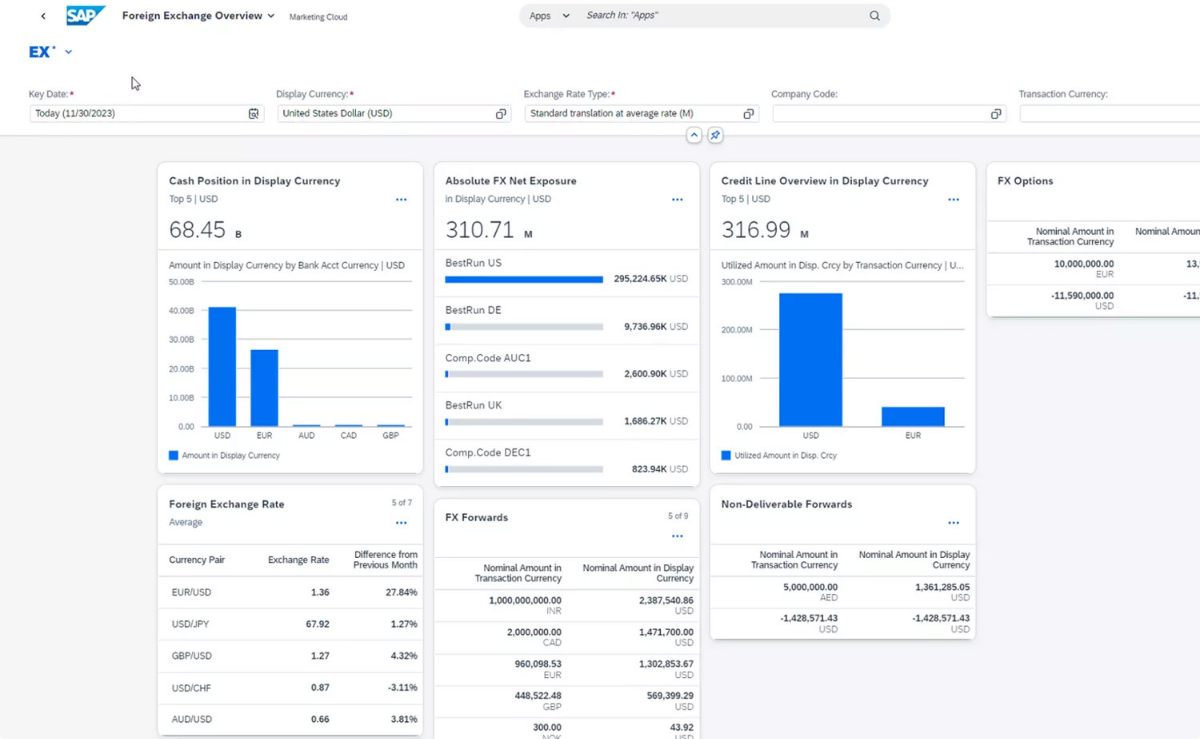Open Company Code value help icon
This screenshot has width=1200, height=739.
pos(996,114)
